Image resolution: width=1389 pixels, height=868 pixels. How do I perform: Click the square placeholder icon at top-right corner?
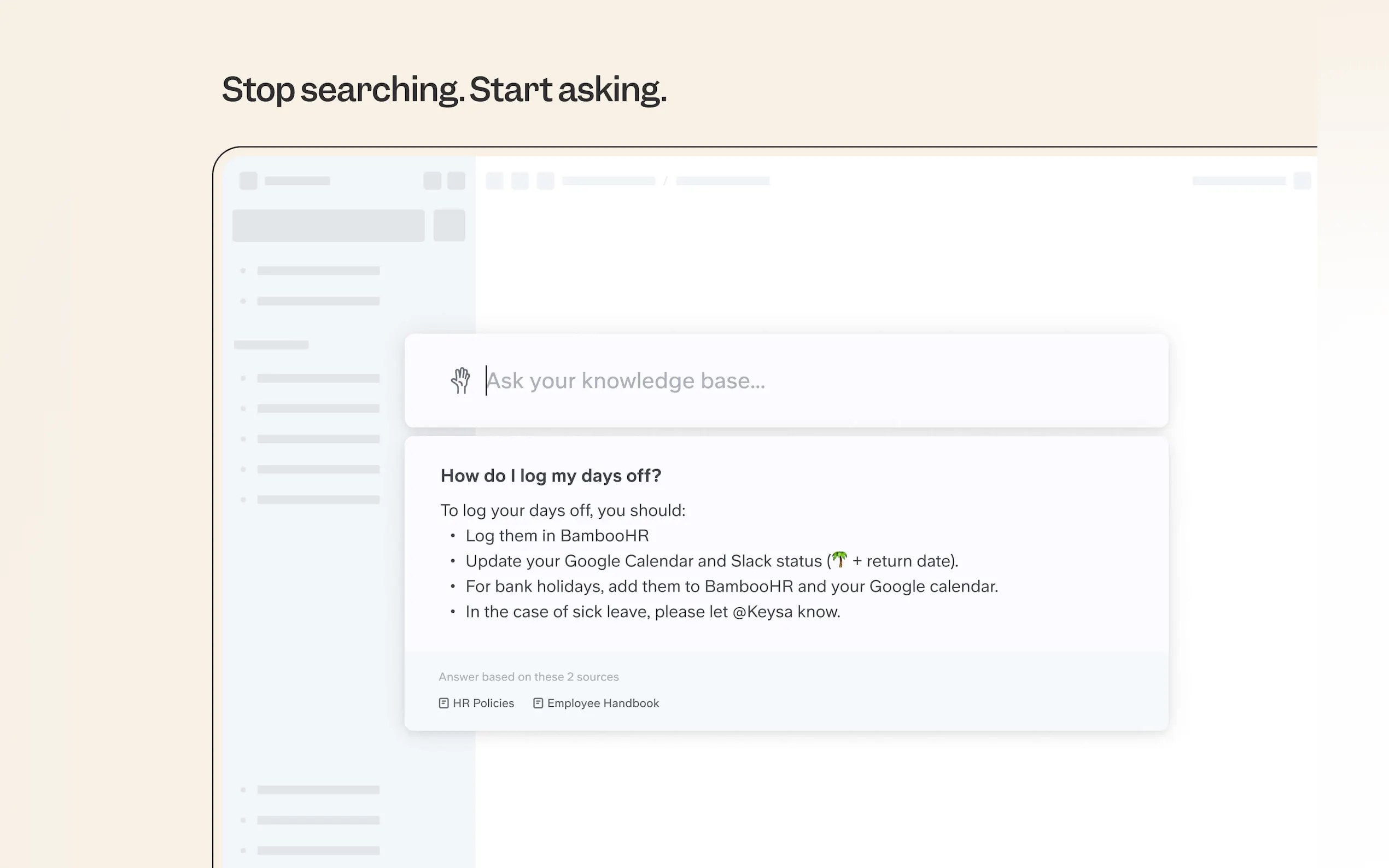(1302, 181)
